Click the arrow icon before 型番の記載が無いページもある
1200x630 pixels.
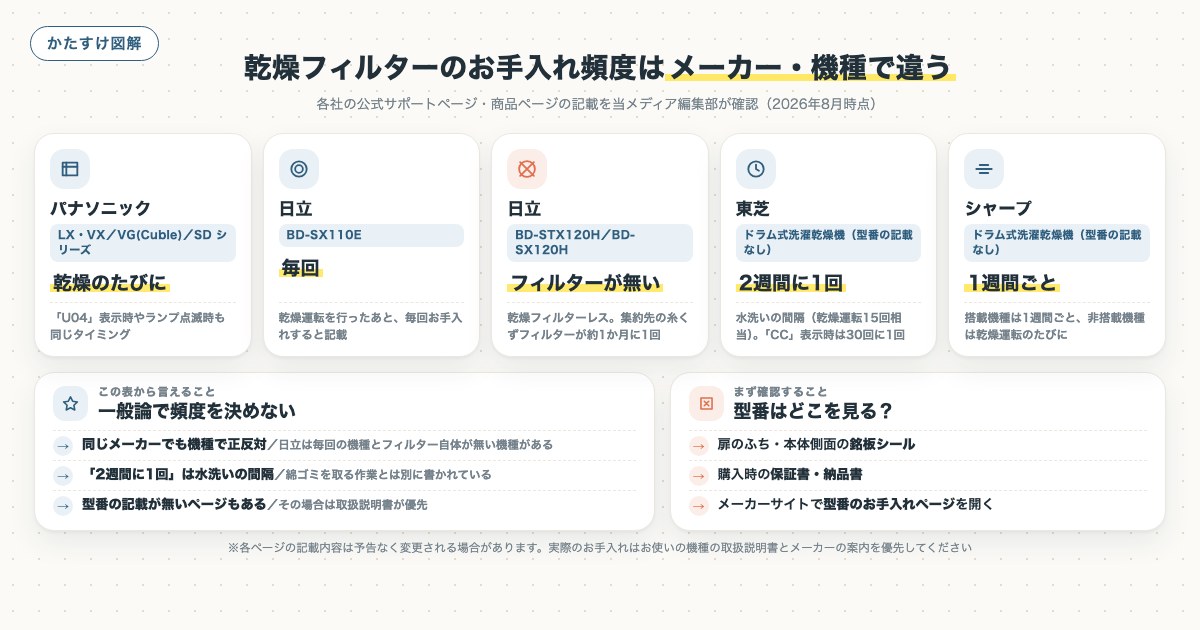pos(63,506)
